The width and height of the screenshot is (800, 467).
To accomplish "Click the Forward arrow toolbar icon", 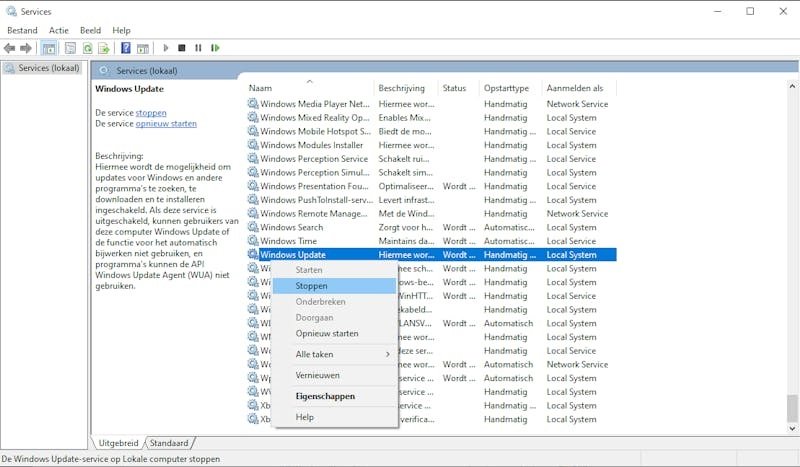I will coord(26,48).
